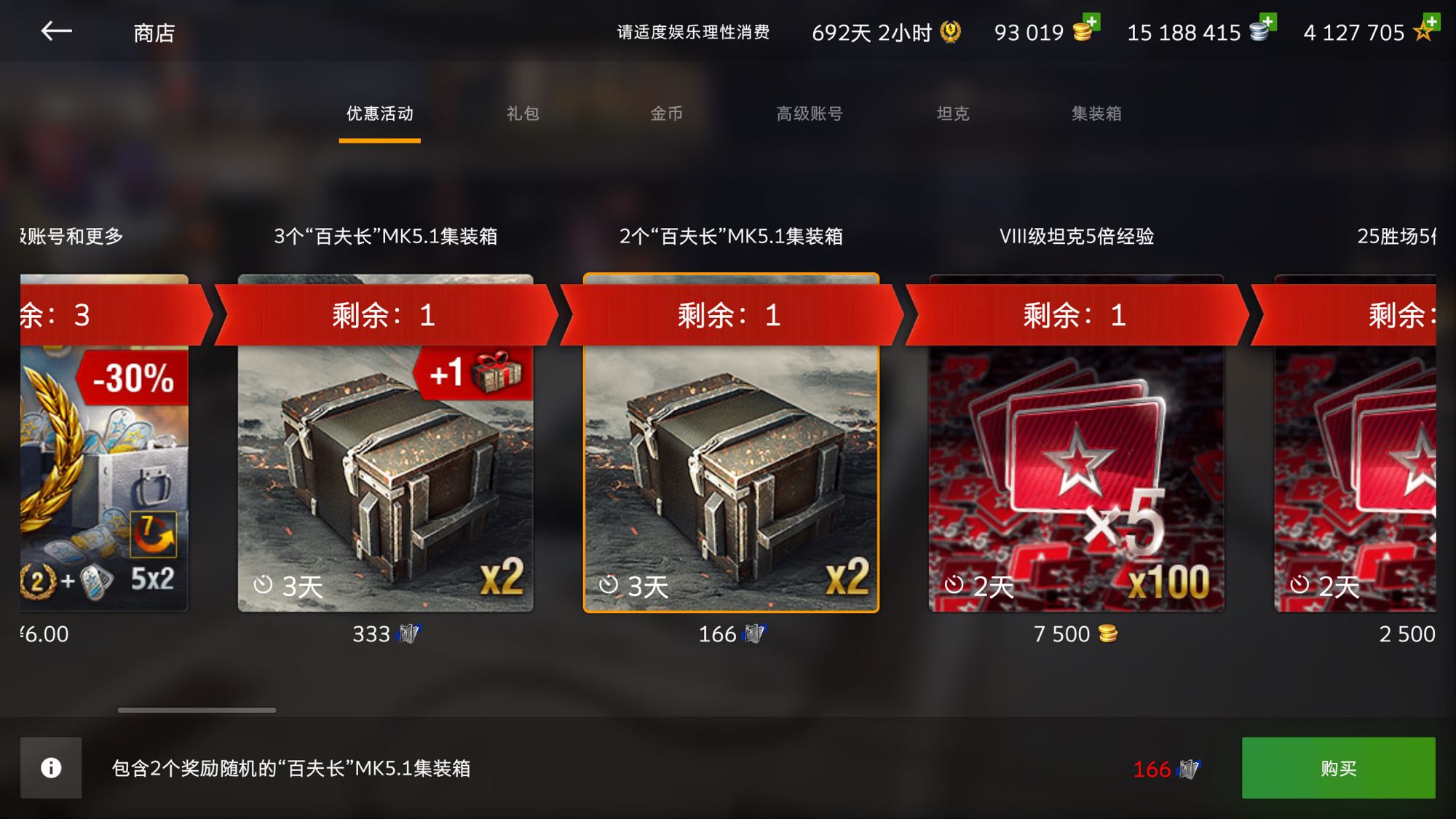Click the +1 gift box badge
This screenshot has width=1456, height=819.
[473, 373]
